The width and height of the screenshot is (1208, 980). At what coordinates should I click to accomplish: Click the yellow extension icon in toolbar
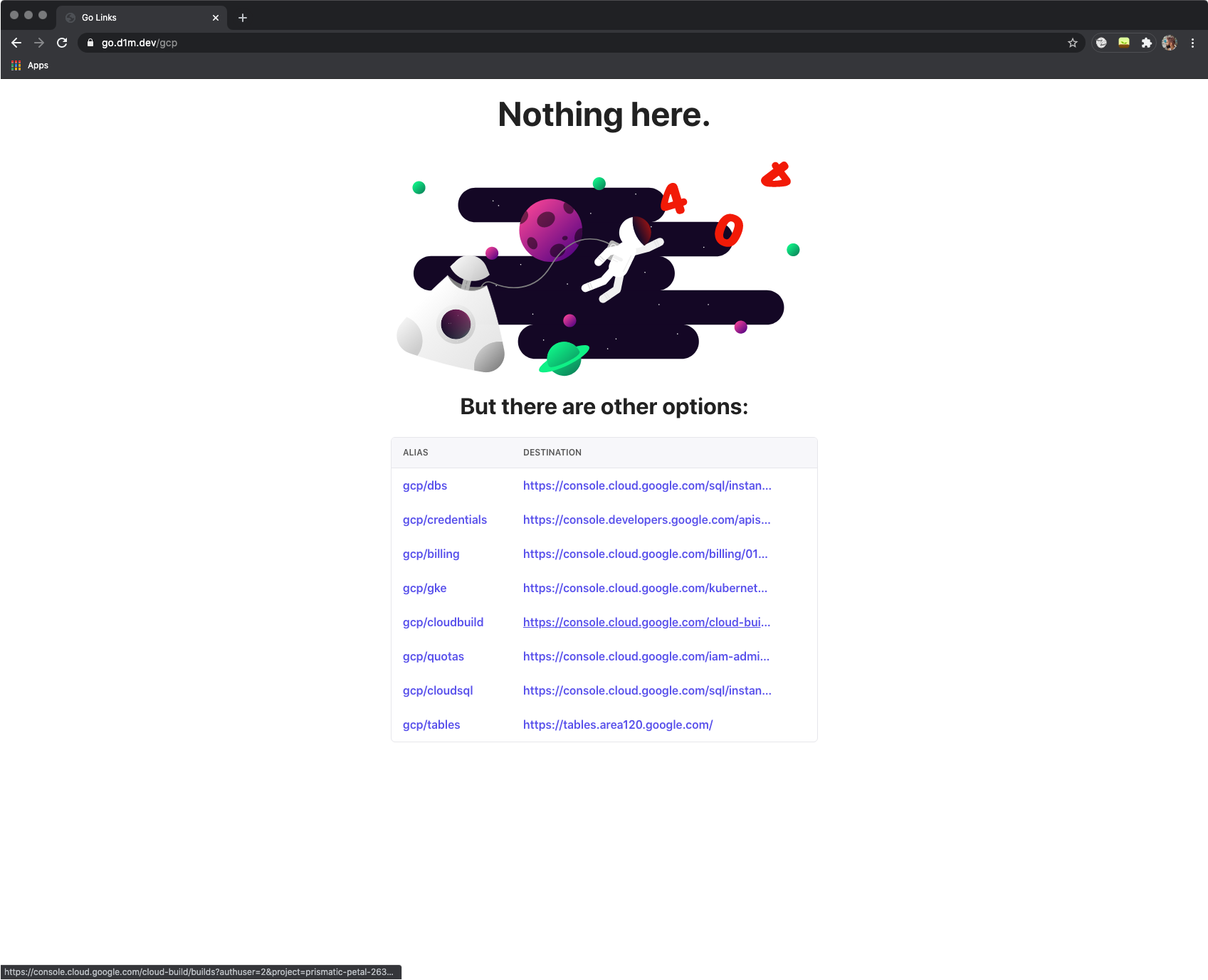pos(1124,43)
